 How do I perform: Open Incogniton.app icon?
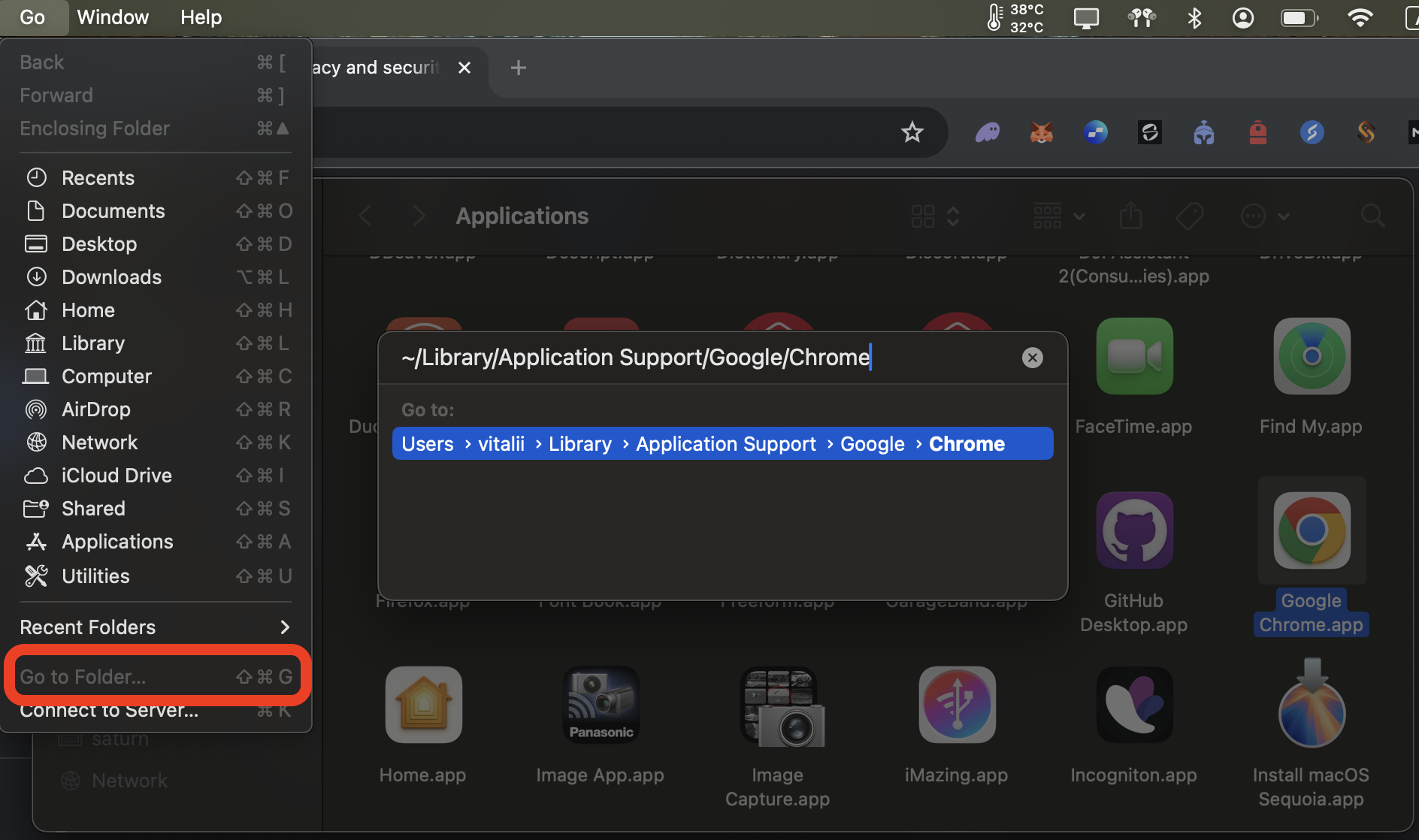click(1134, 705)
